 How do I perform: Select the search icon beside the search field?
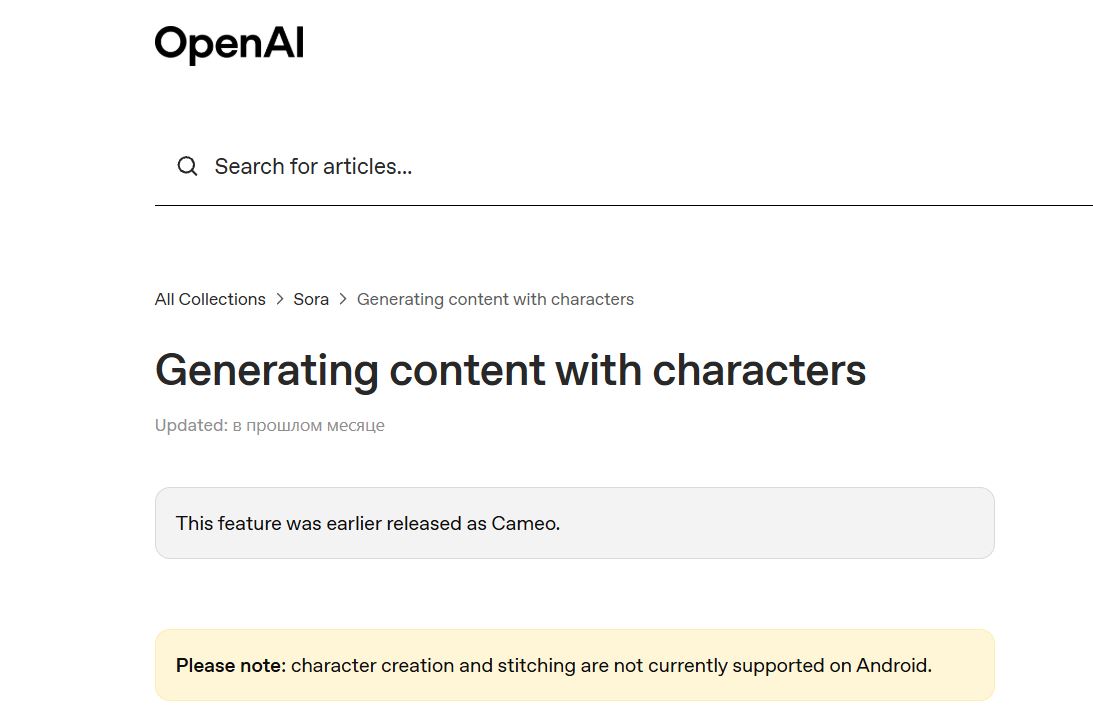click(187, 166)
